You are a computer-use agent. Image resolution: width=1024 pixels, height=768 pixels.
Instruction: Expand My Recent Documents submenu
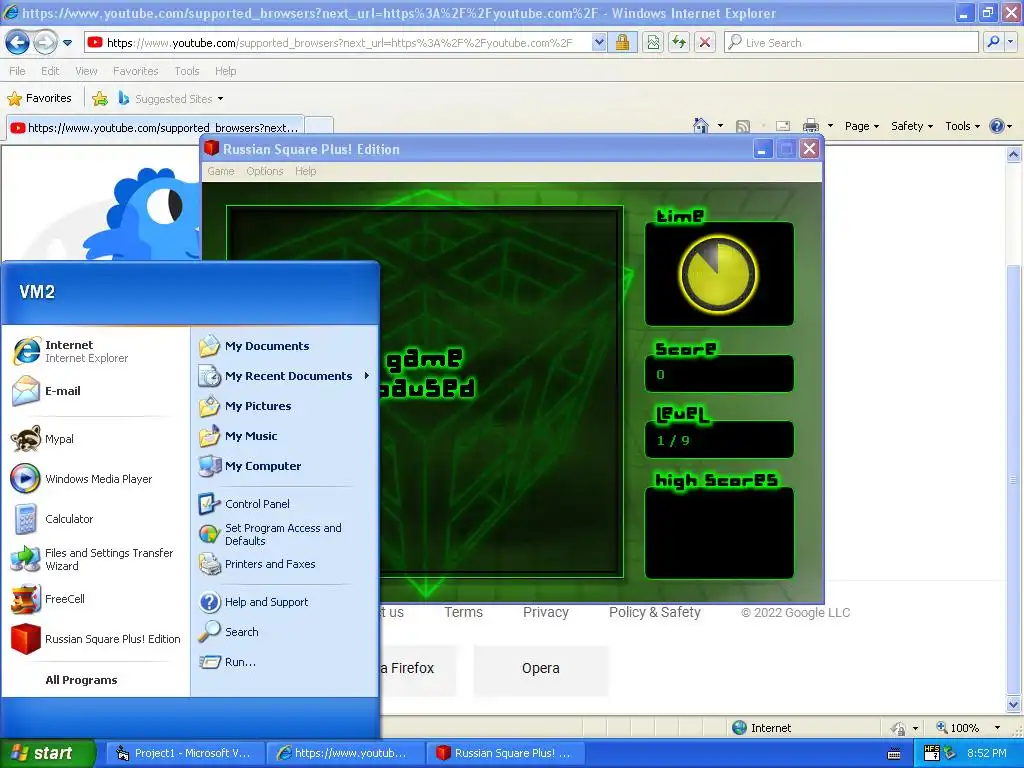284,376
